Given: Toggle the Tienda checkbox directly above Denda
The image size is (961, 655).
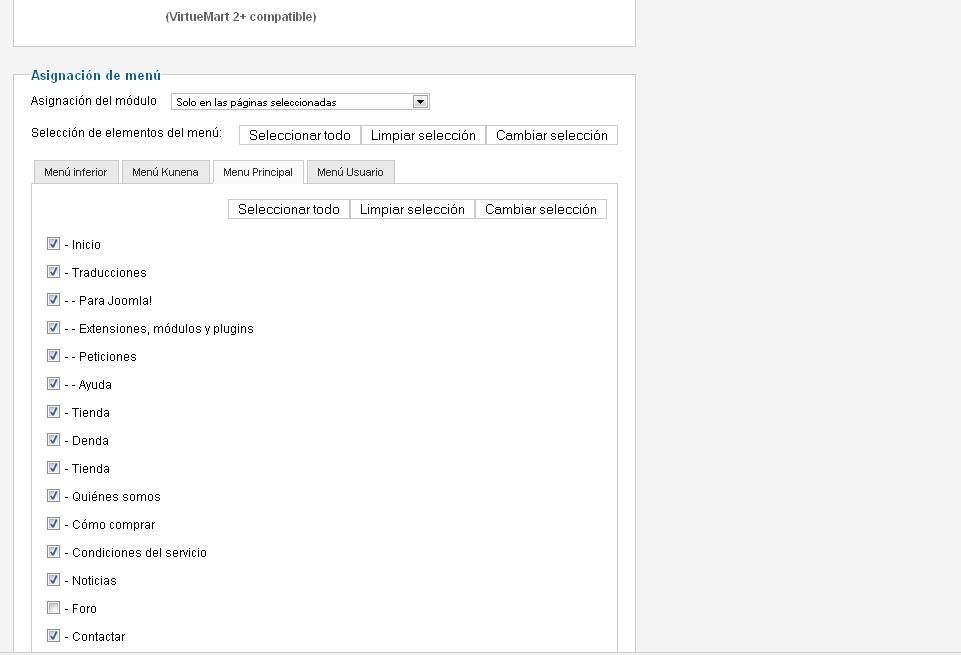Looking at the screenshot, I should [53, 412].
